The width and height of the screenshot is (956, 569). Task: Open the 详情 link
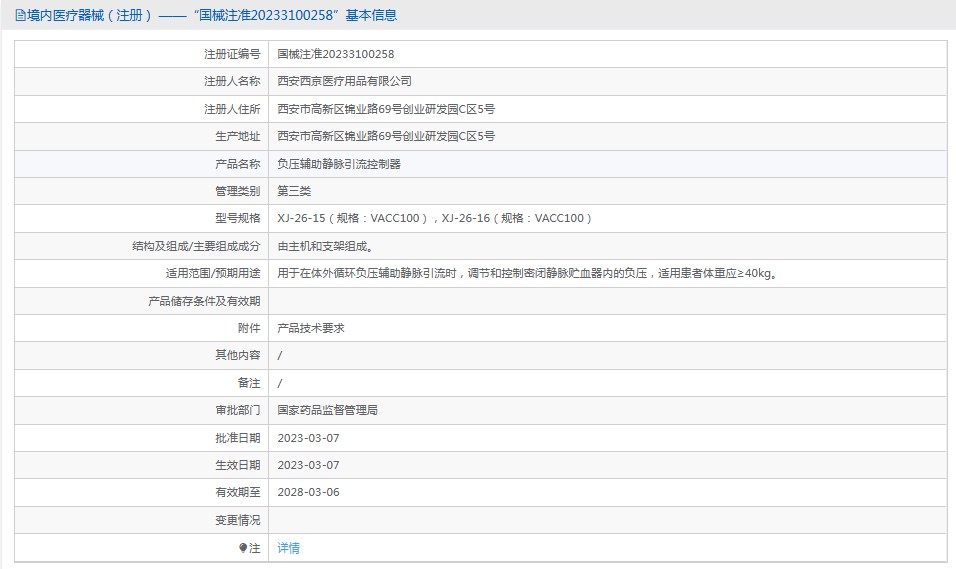point(288,548)
